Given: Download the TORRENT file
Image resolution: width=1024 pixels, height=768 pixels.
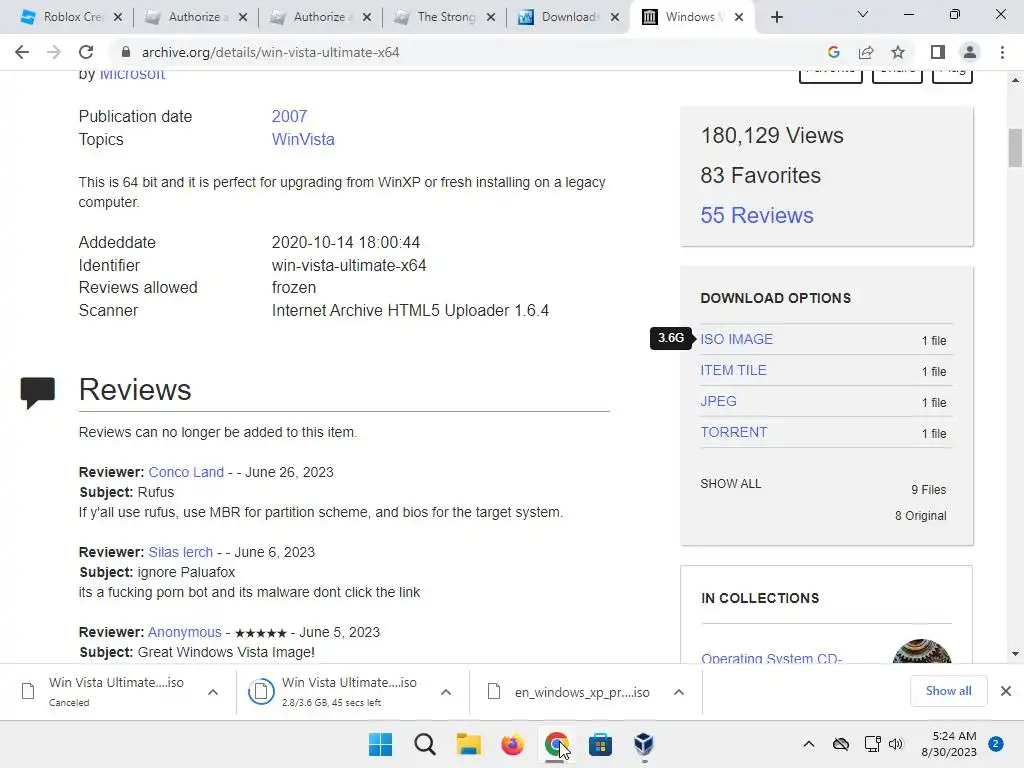Looking at the screenshot, I should click(733, 432).
